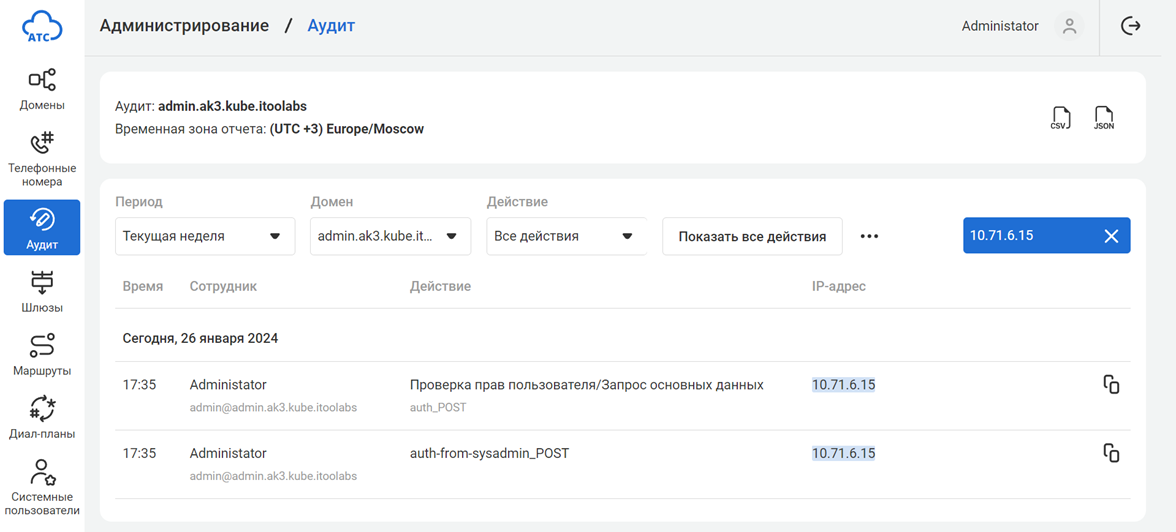Open the Домены section in sidebar
This screenshot has width=1176, height=532.
click(42, 89)
